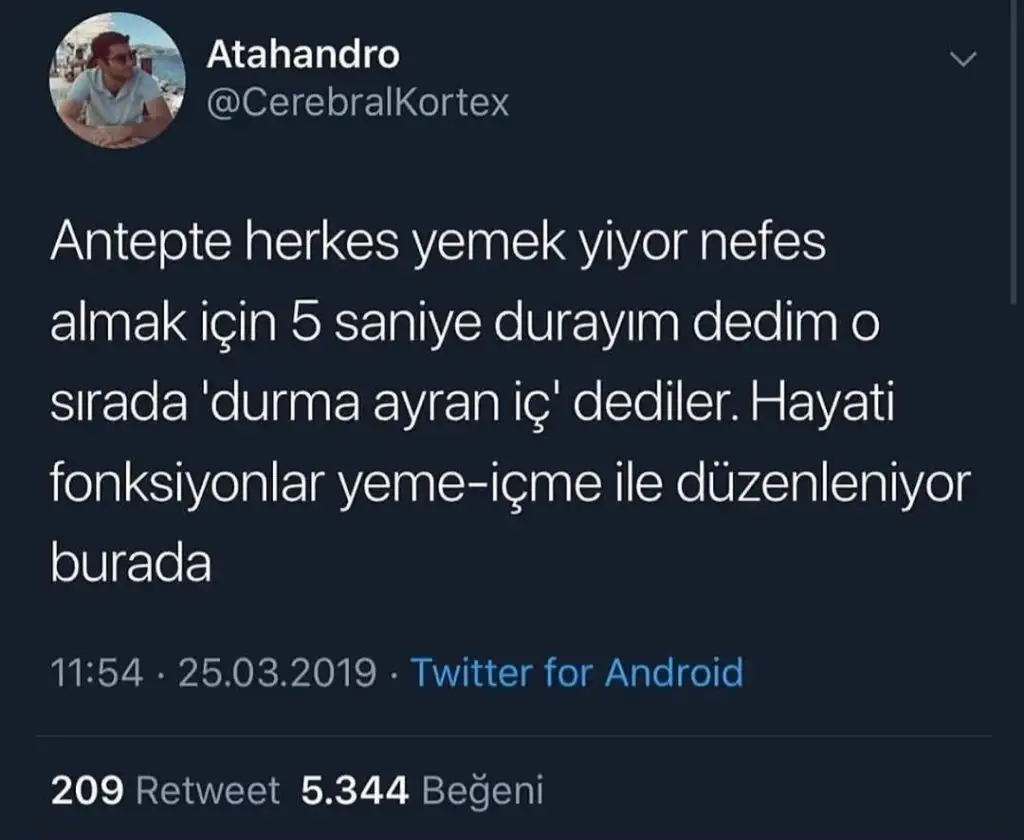Open the Twitter for Android source link
1024x840 pixels.
click(x=577, y=672)
